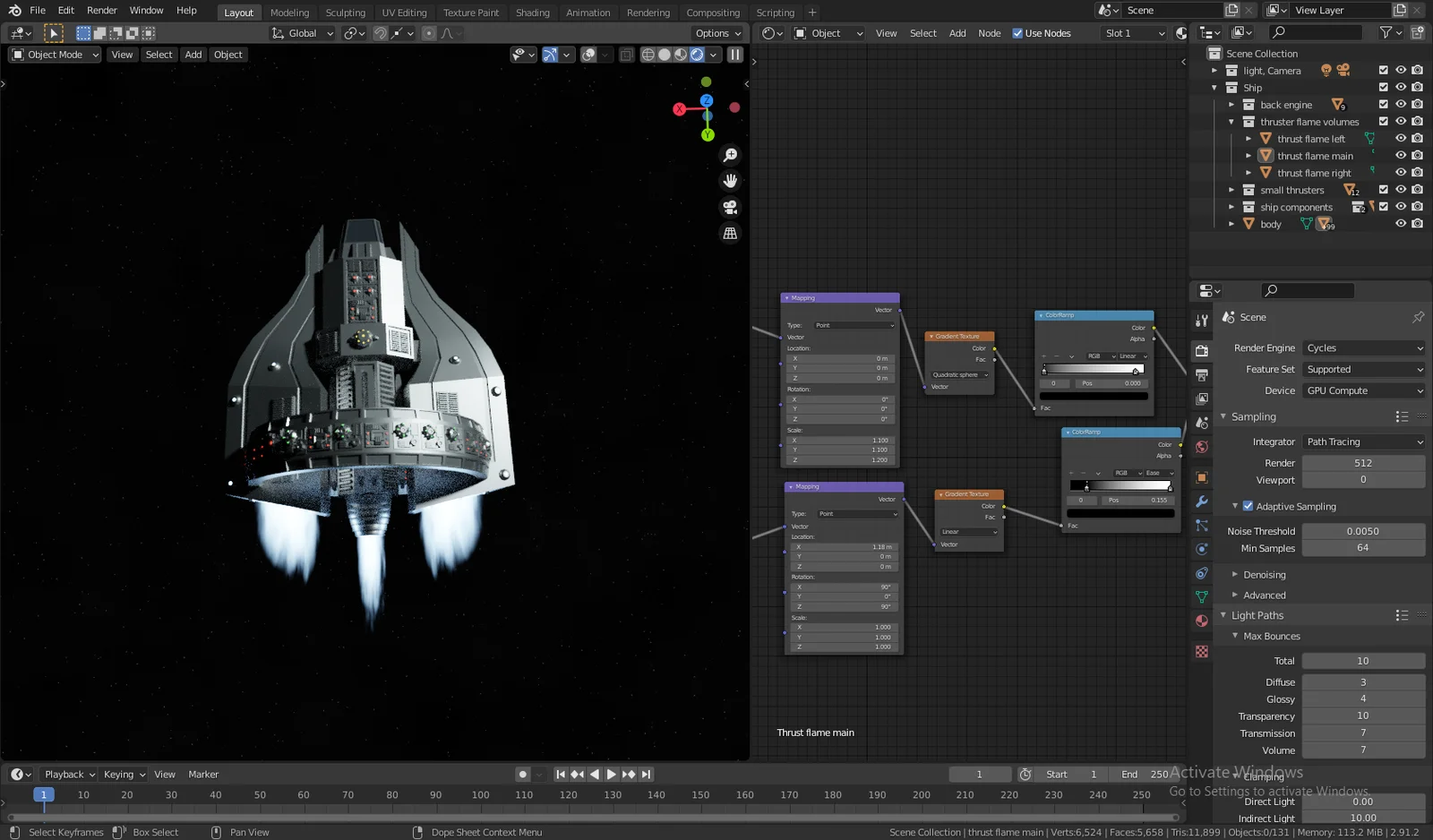Click frame 50 on the timeline

(x=260, y=794)
